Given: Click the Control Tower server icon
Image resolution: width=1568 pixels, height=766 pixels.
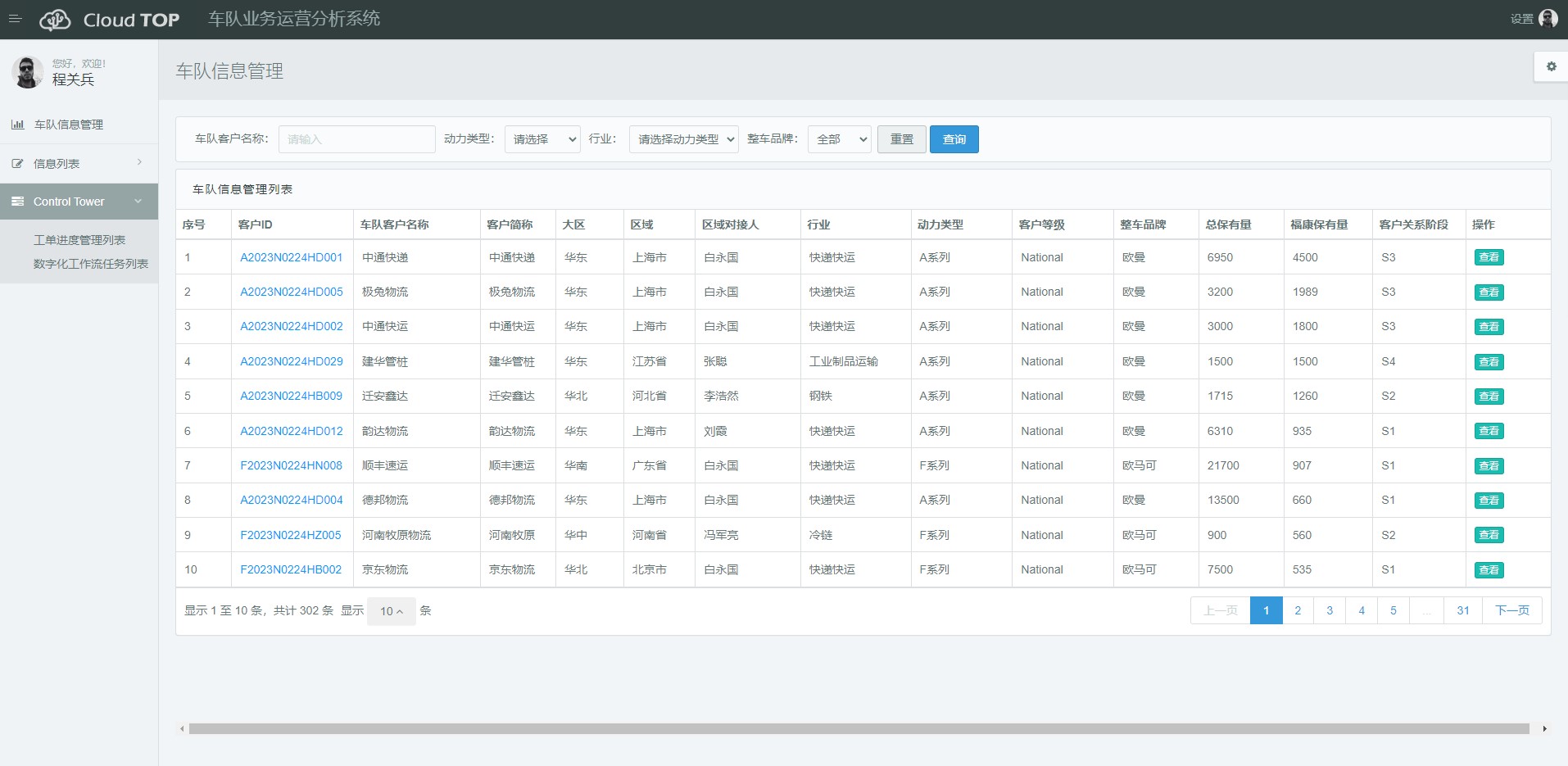Looking at the screenshot, I should point(17,202).
